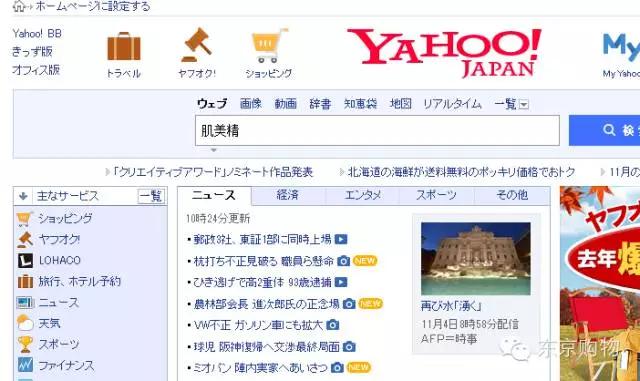This screenshot has width=640, height=381.
Task: Click camera icon beside ミオパン headline
Action: pos(337,368)
